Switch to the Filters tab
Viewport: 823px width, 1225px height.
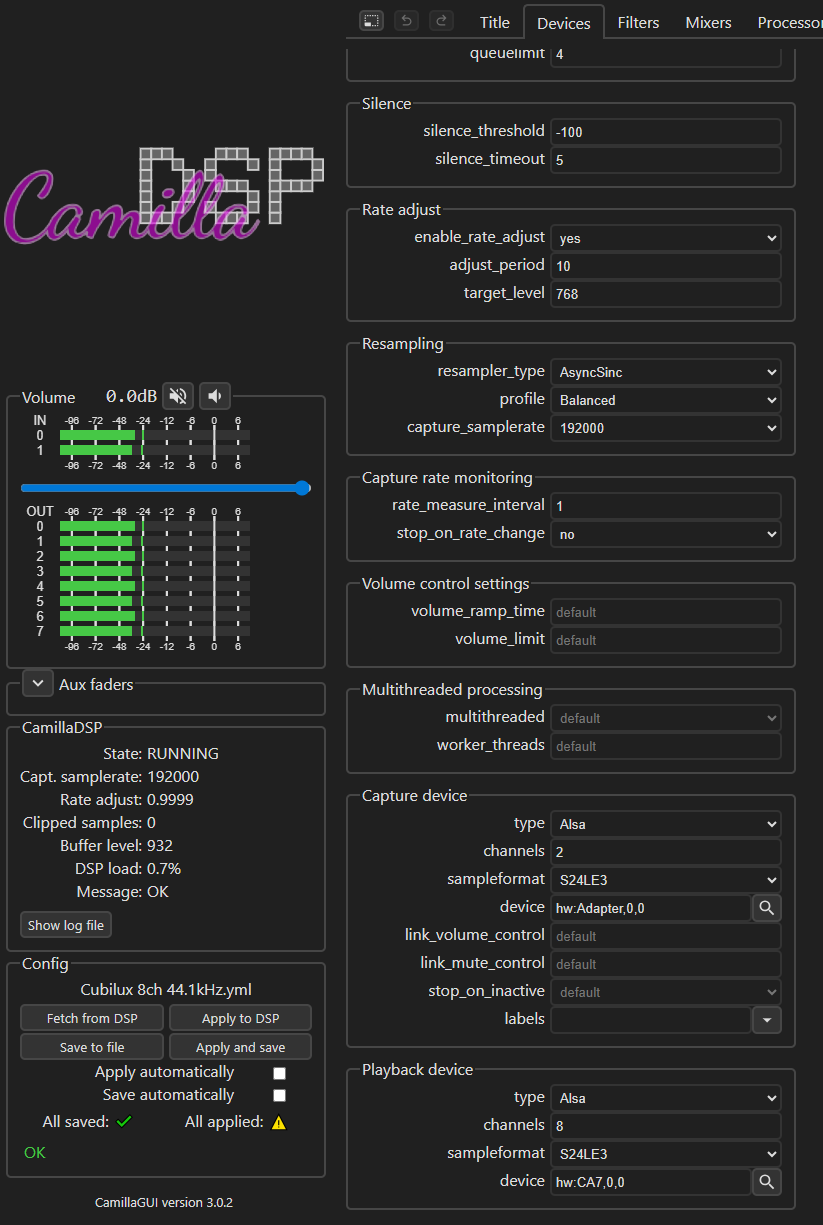tap(638, 22)
